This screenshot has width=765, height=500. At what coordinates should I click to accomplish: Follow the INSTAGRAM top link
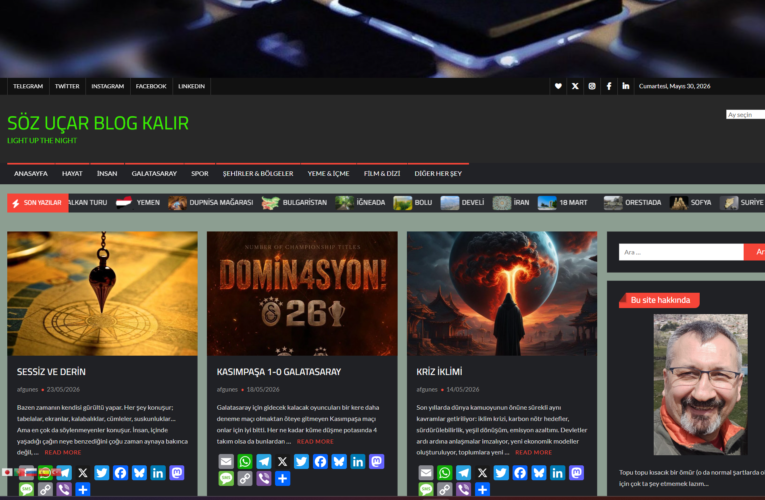(108, 86)
